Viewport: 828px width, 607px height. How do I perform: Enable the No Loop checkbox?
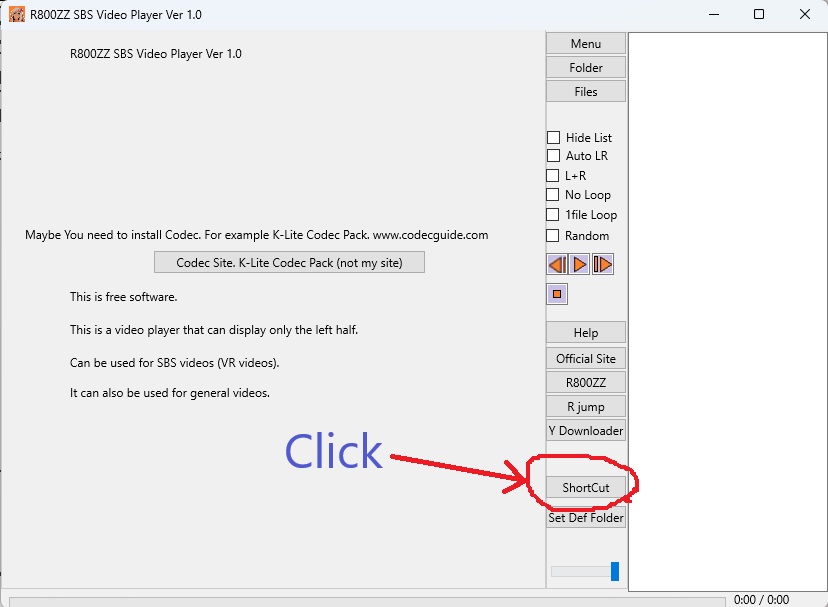(x=552, y=195)
